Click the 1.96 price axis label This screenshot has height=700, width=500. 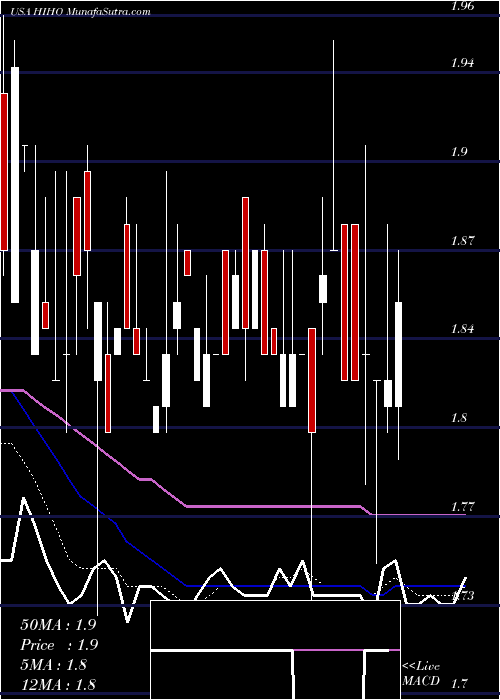click(x=464, y=6)
